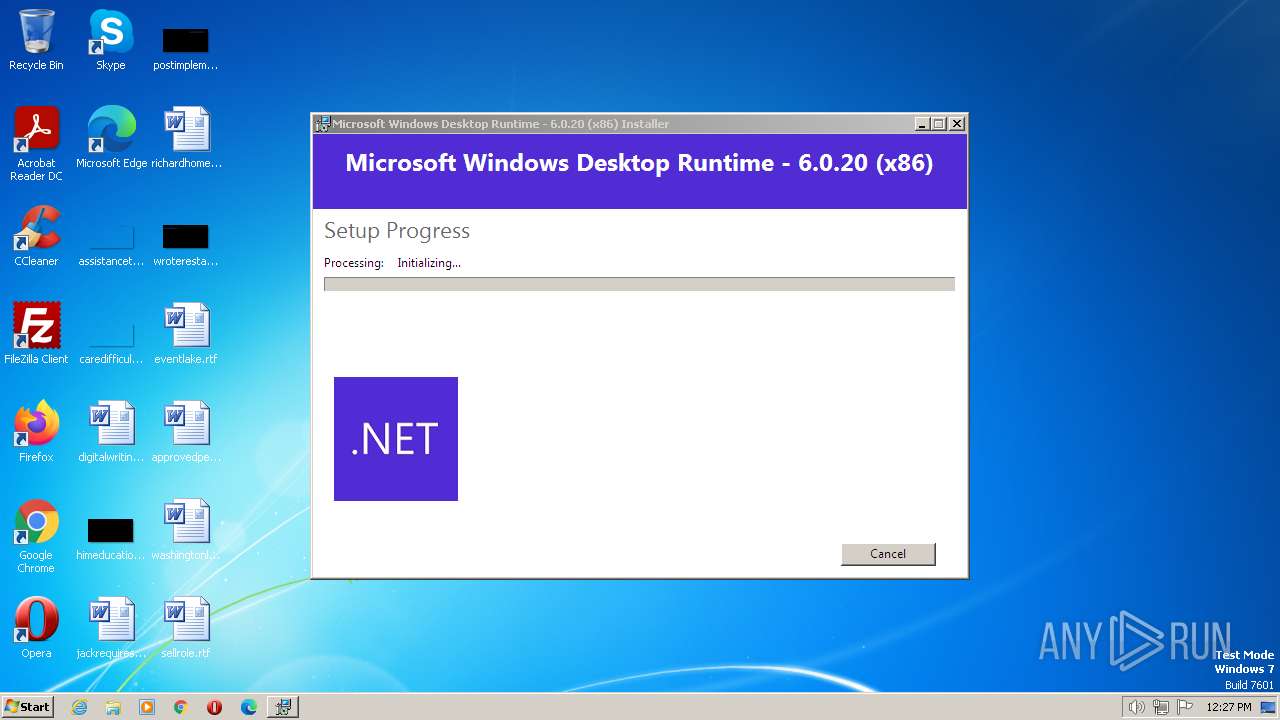Minimize the installer window
The width and height of the screenshot is (1280, 720).
pos(921,124)
